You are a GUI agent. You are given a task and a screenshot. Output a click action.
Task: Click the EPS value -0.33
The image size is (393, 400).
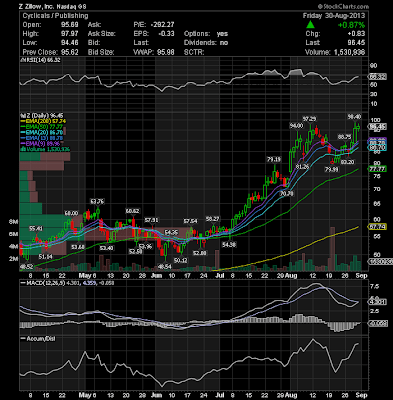pyautogui.click(x=166, y=34)
